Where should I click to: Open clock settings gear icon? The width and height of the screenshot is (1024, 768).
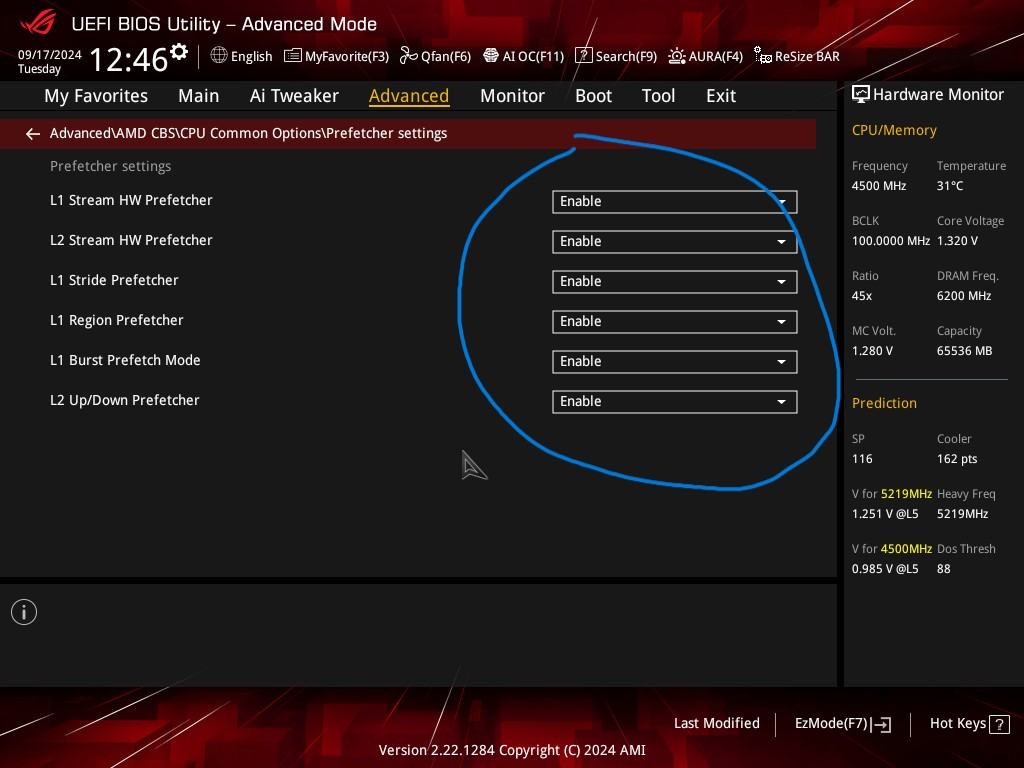point(179,51)
